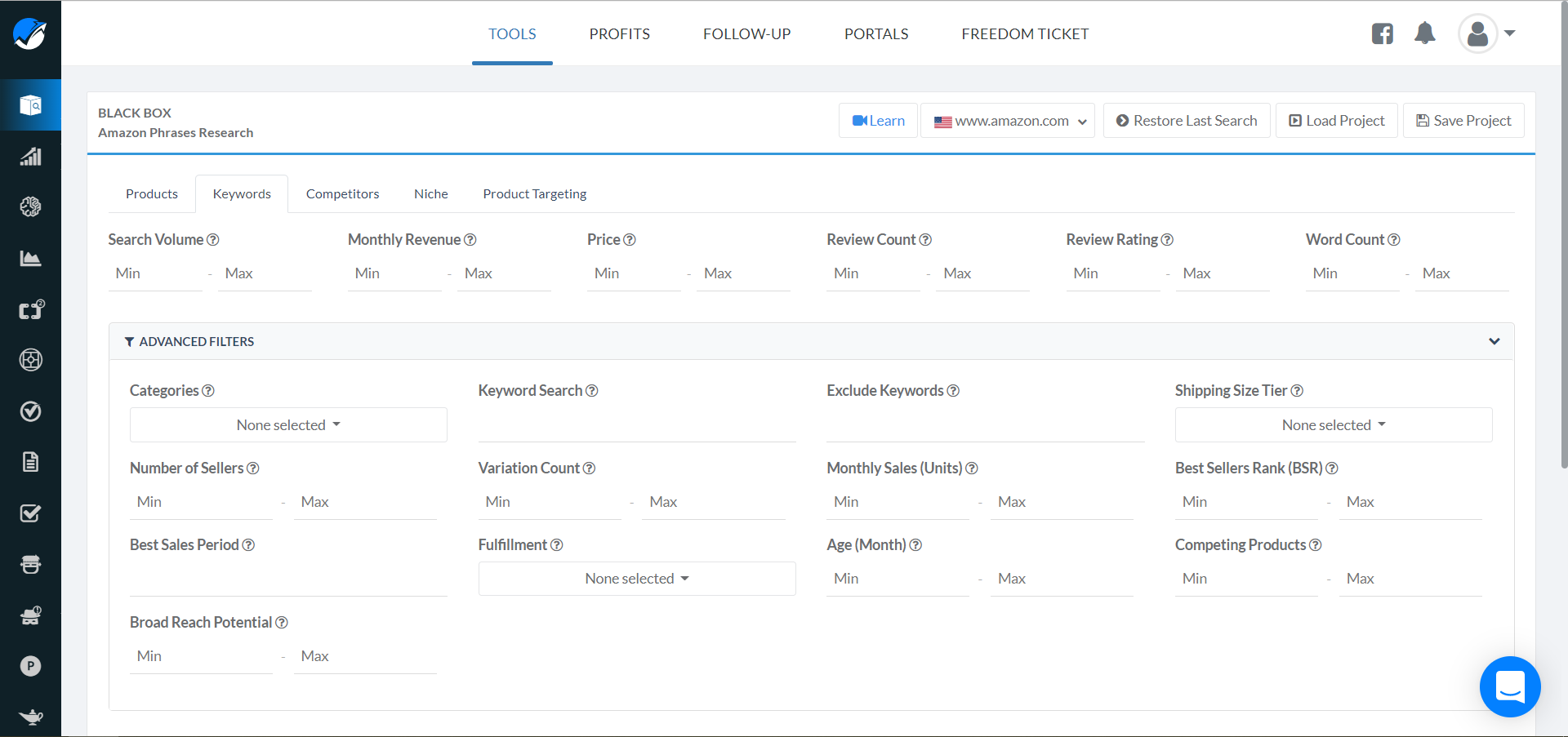Collapse the Advanced Filters section
Screen dimensions: 1568x737
coord(1494,341)
